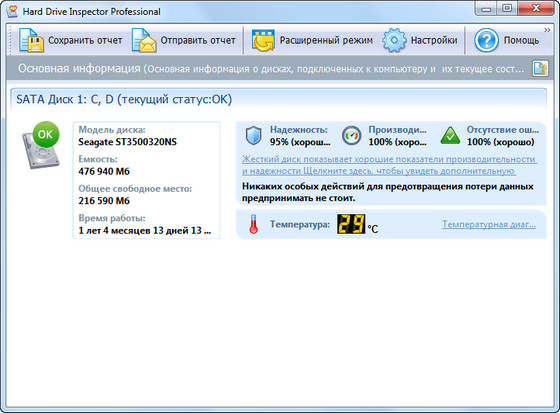This screenshot has width=560, height=413.
Task: Click the 'Отсутствие ош...' label
Action: (503, 129)
